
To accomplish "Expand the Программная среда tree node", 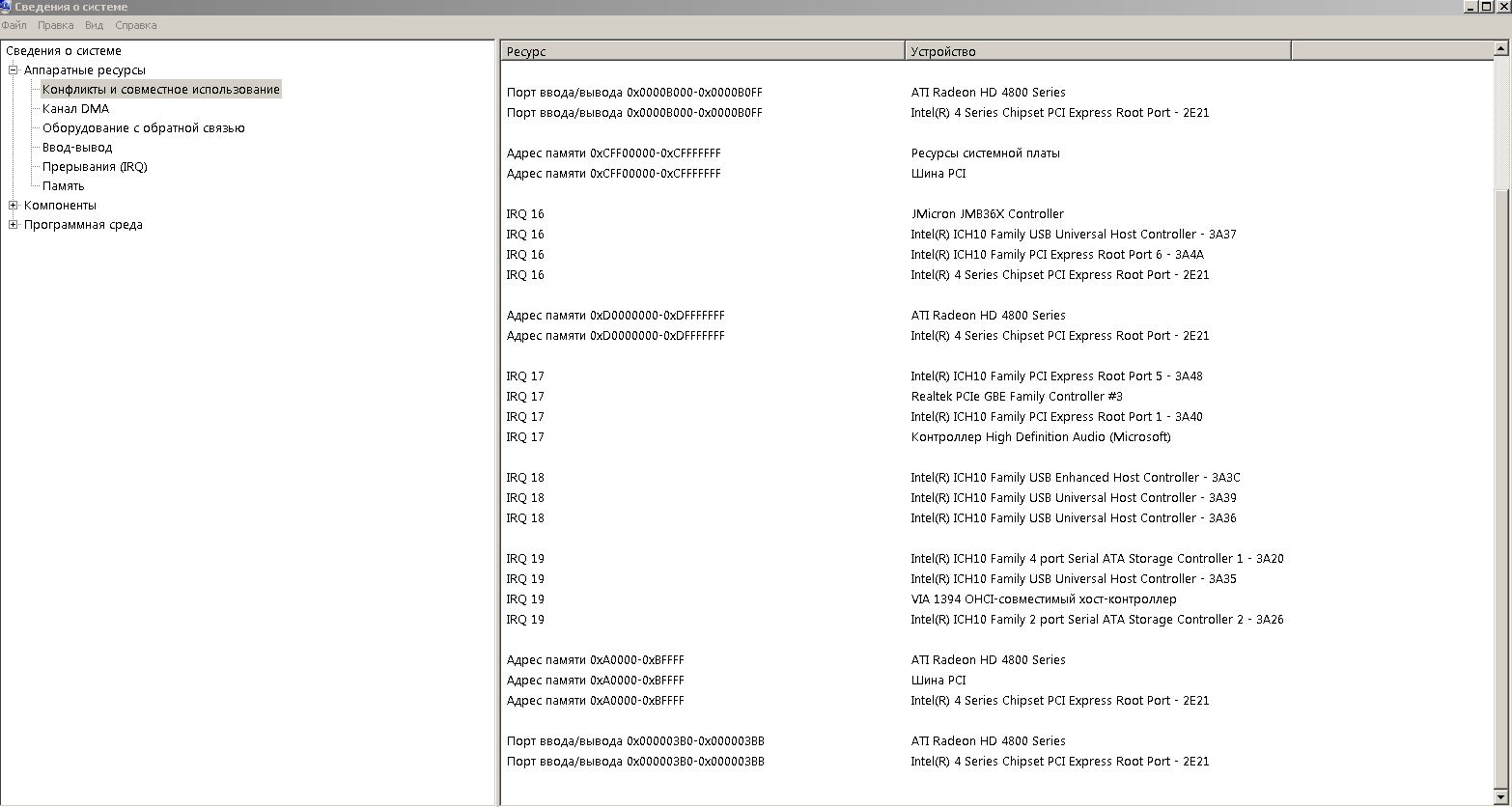I will tap(14, 225).
